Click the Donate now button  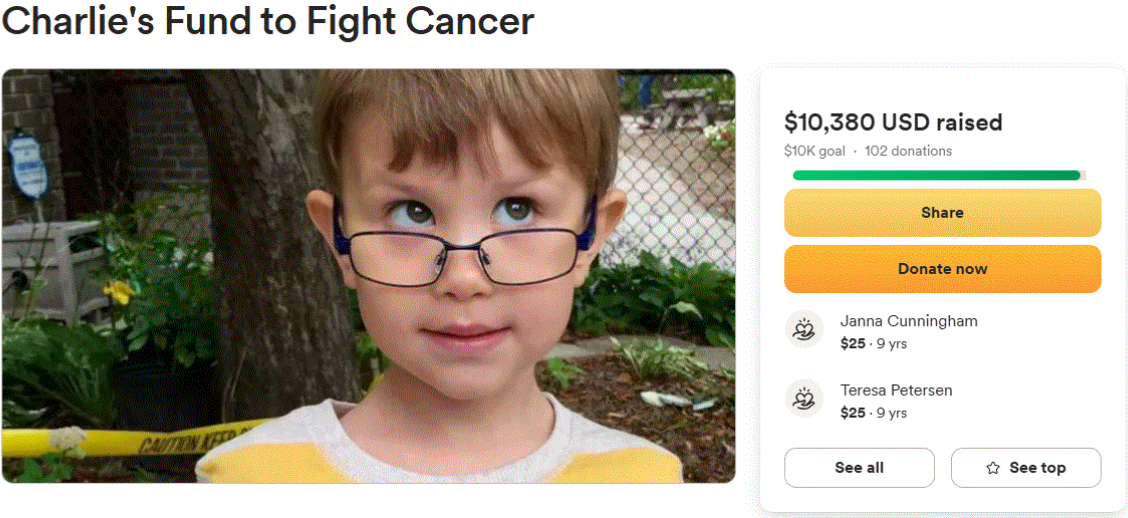(942, 269)
